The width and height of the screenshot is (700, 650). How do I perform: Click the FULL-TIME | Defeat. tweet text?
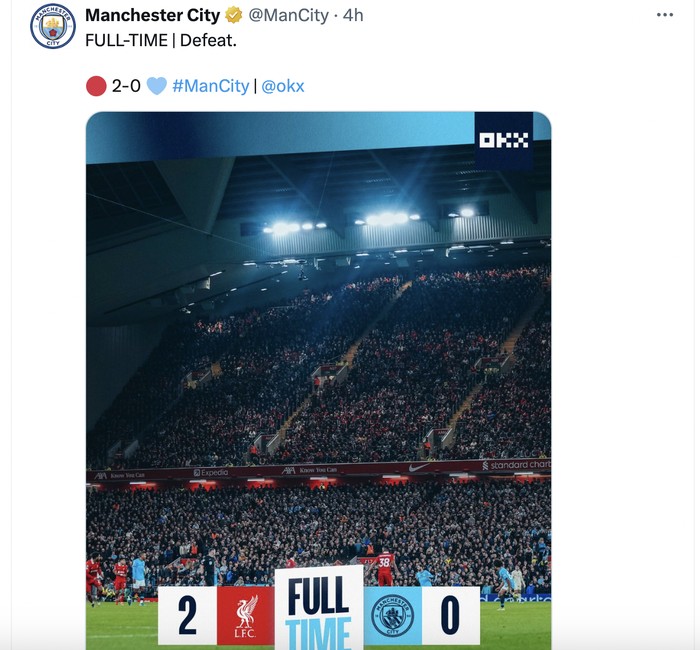tap(161, 41)
